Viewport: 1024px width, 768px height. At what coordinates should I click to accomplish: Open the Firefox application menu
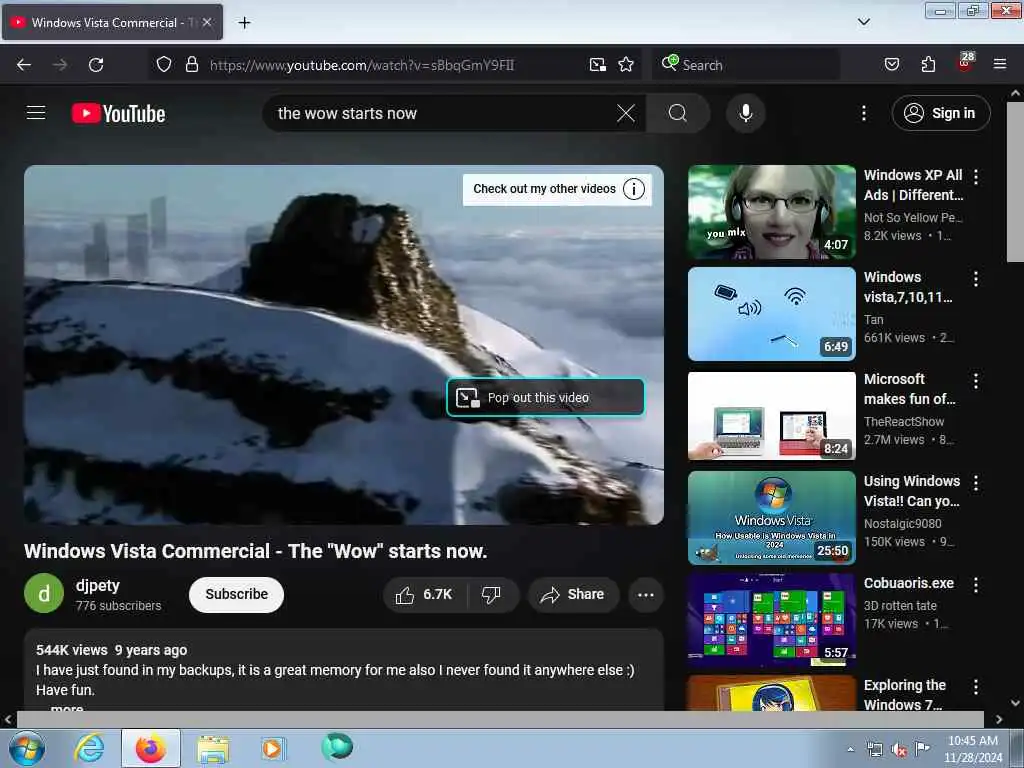coord(999,65)
